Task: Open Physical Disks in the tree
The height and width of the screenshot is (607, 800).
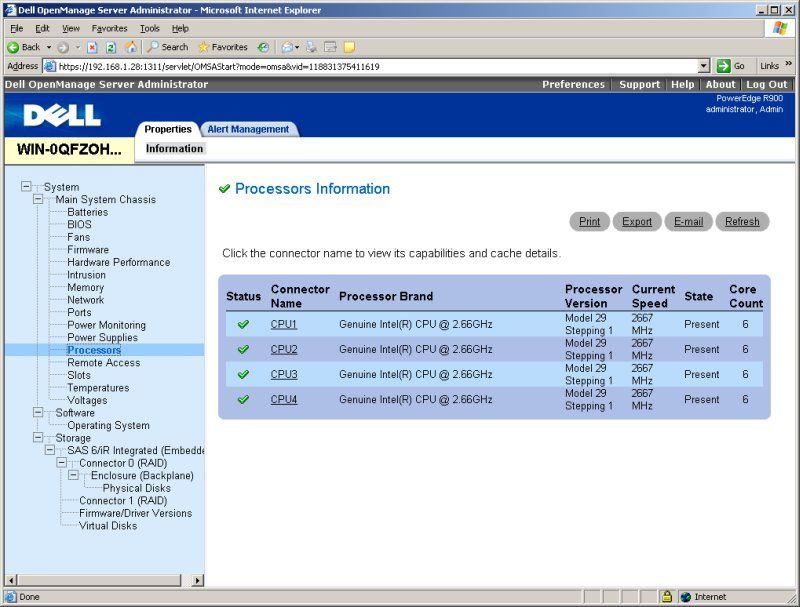Action: pyautogui.click(x=137, y=488)
